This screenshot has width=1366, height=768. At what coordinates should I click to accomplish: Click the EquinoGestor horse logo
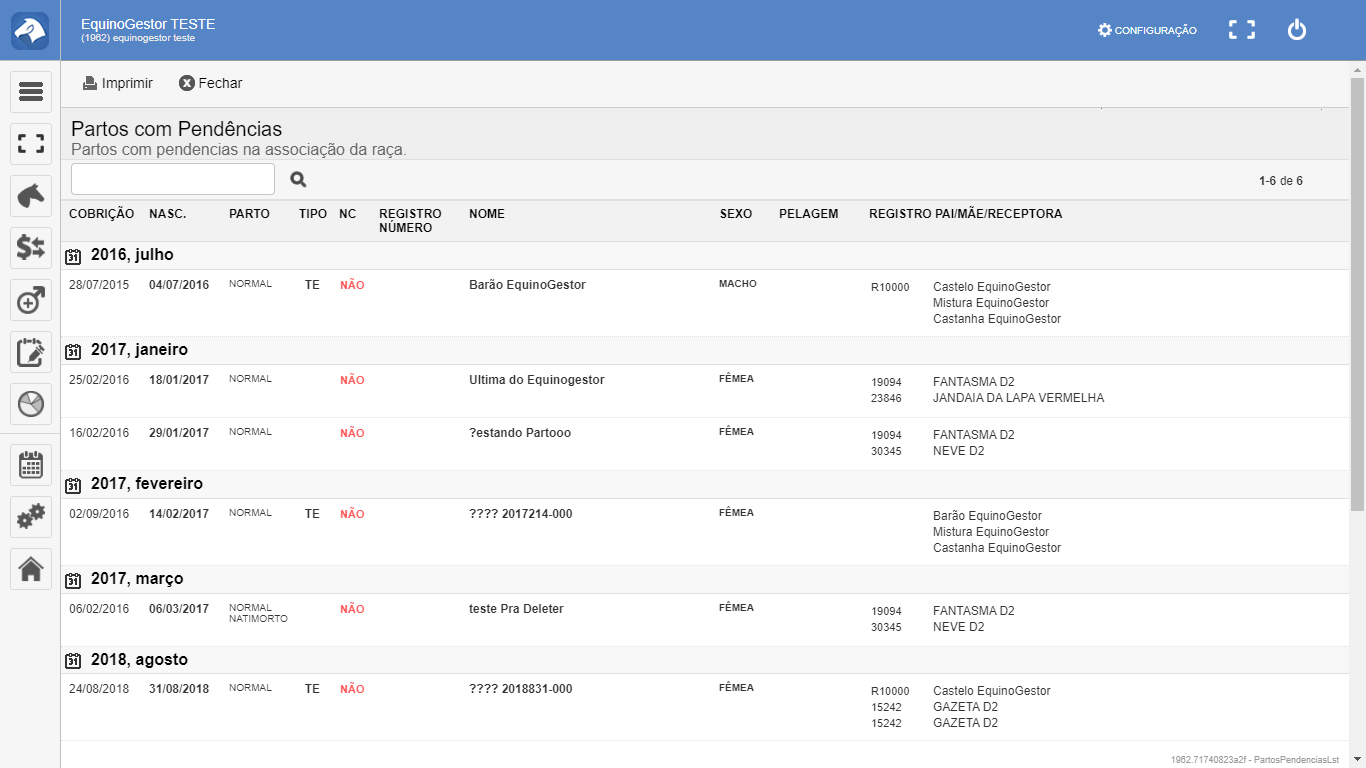(30, 30)
